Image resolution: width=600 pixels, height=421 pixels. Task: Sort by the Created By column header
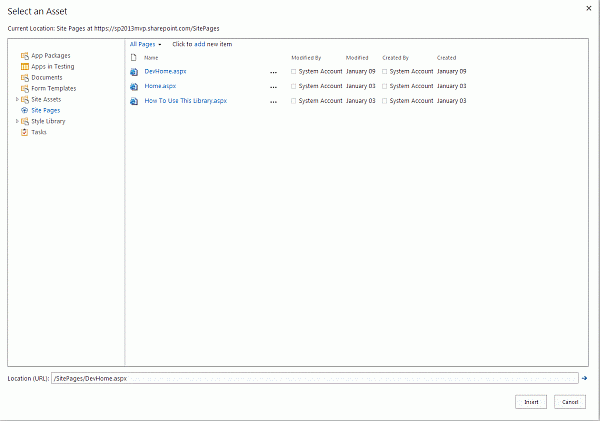tap(396, 58)
